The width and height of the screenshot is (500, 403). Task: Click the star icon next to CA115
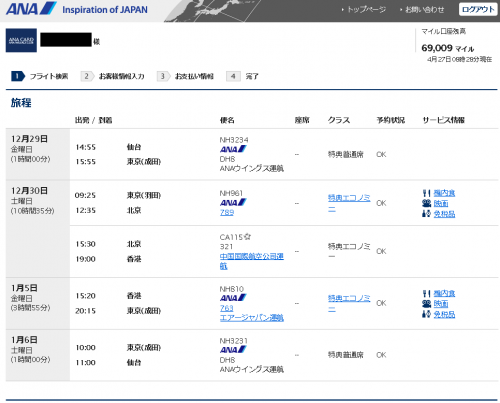point(247,237)
